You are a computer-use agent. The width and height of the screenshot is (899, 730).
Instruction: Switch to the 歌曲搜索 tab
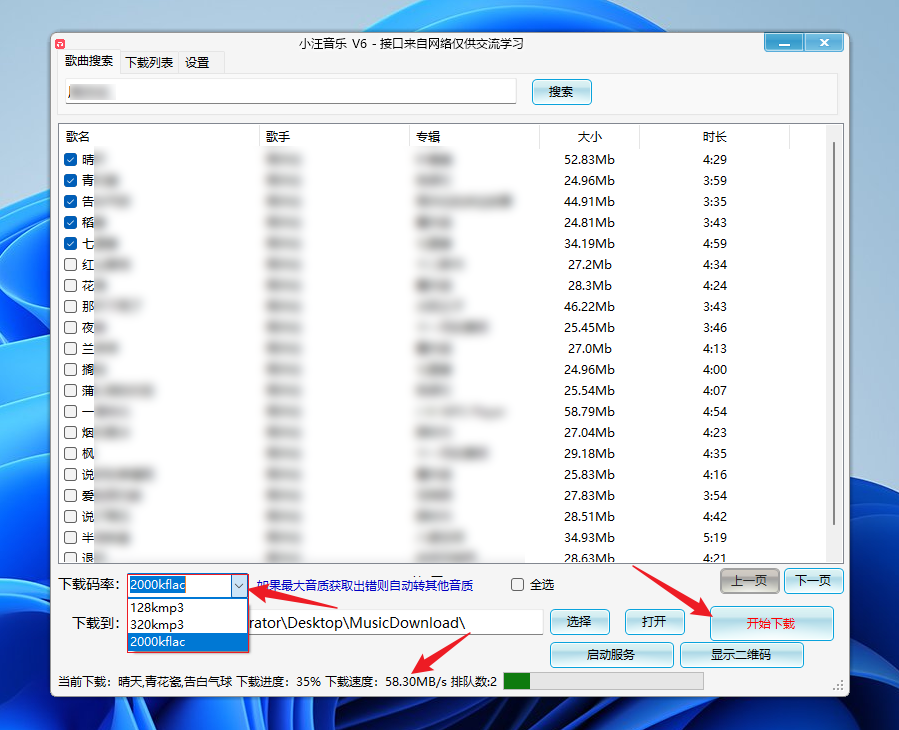pyautogui.click(x=89, y=61)
